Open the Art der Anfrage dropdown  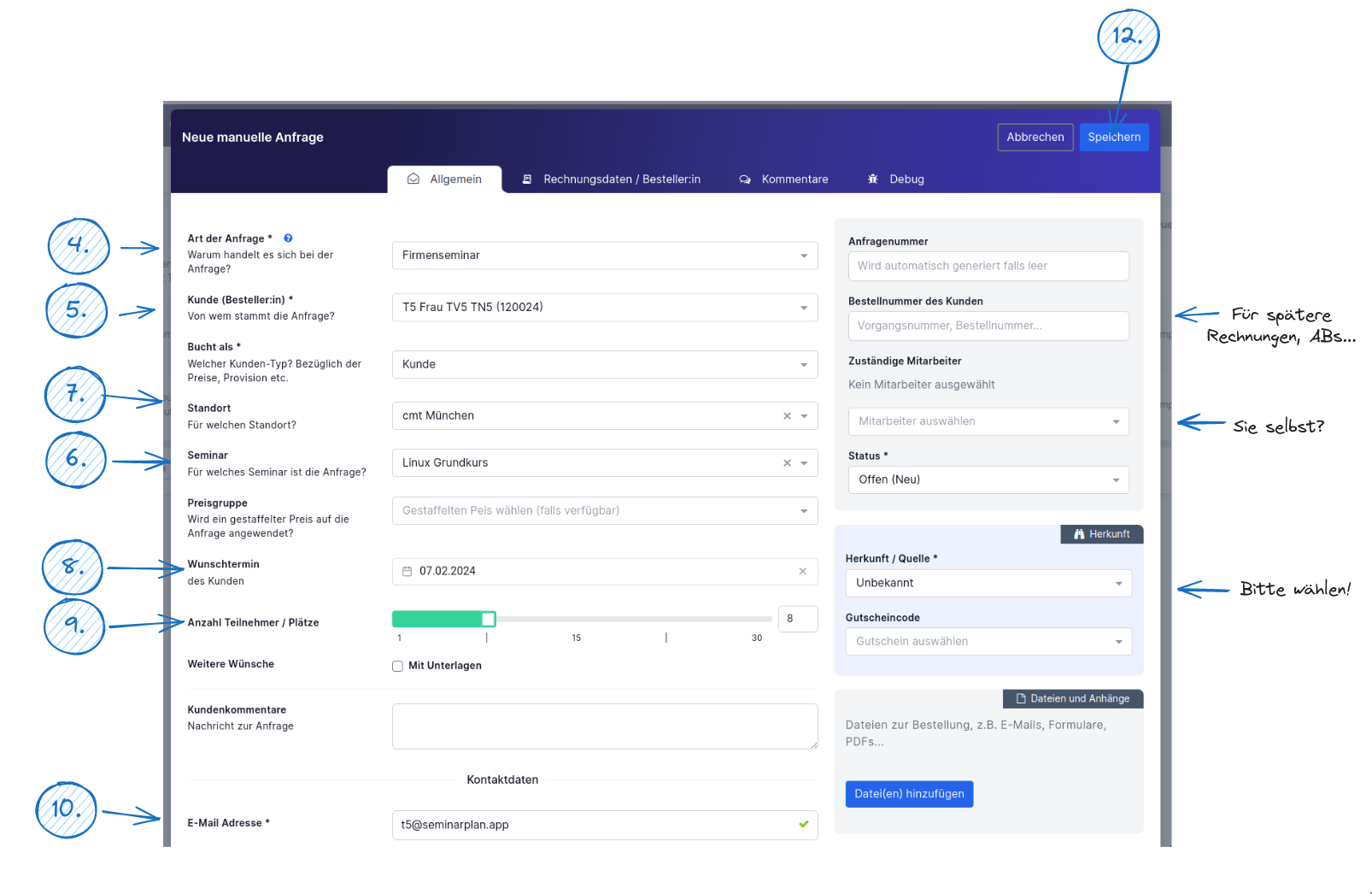point(605,256)
